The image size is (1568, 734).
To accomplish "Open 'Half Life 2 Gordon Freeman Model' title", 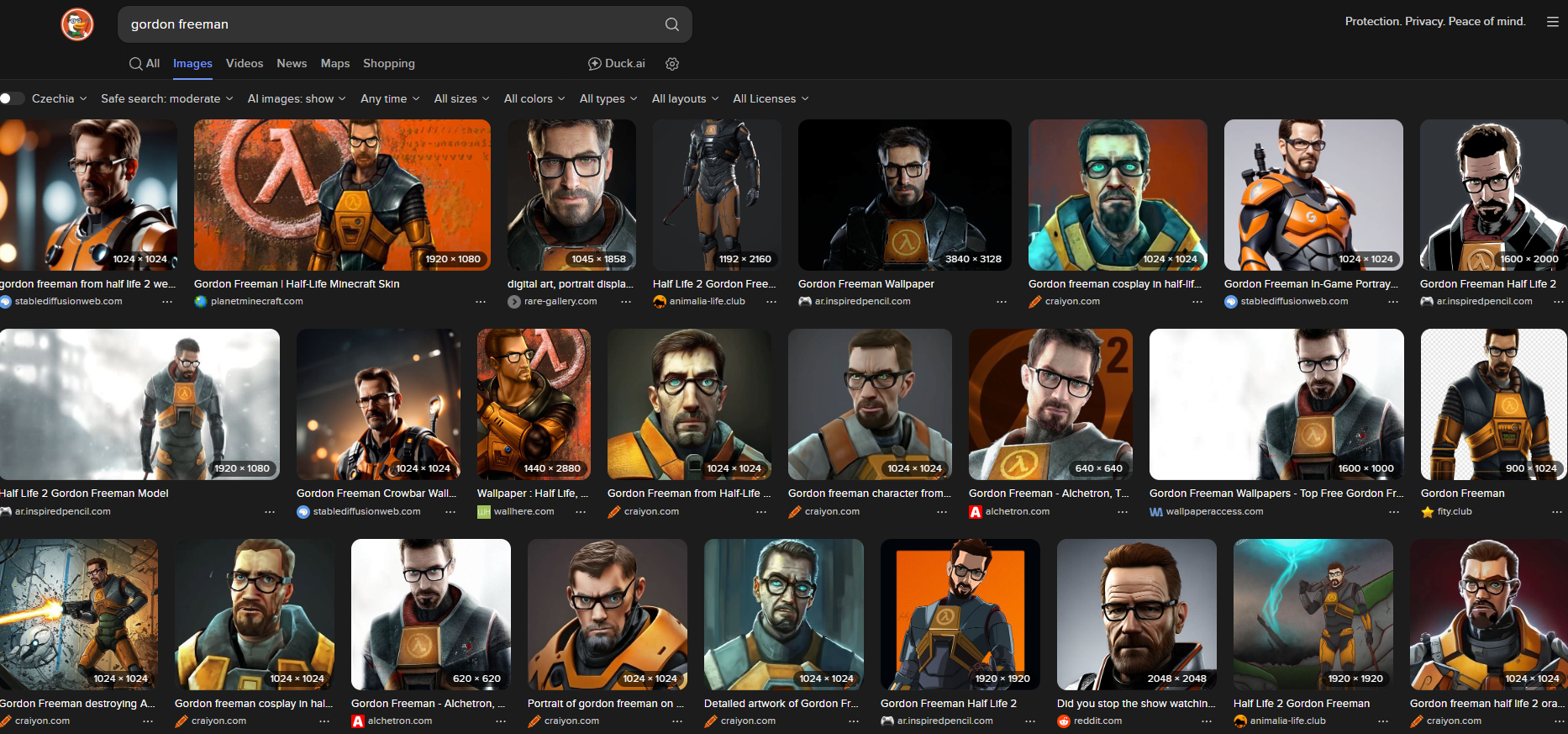I will pyautogui.click(x=84, y=494).
